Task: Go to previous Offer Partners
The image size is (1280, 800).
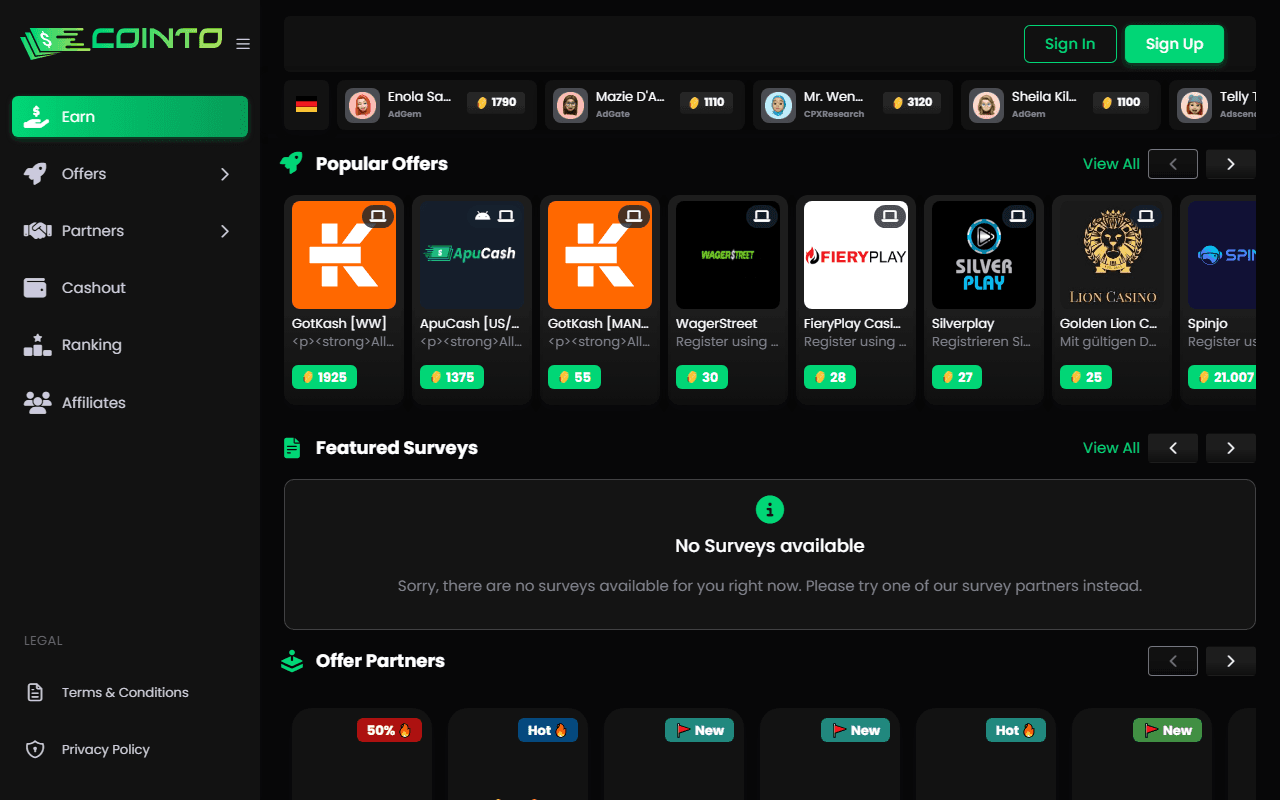Action: [x=1173, y=661]
